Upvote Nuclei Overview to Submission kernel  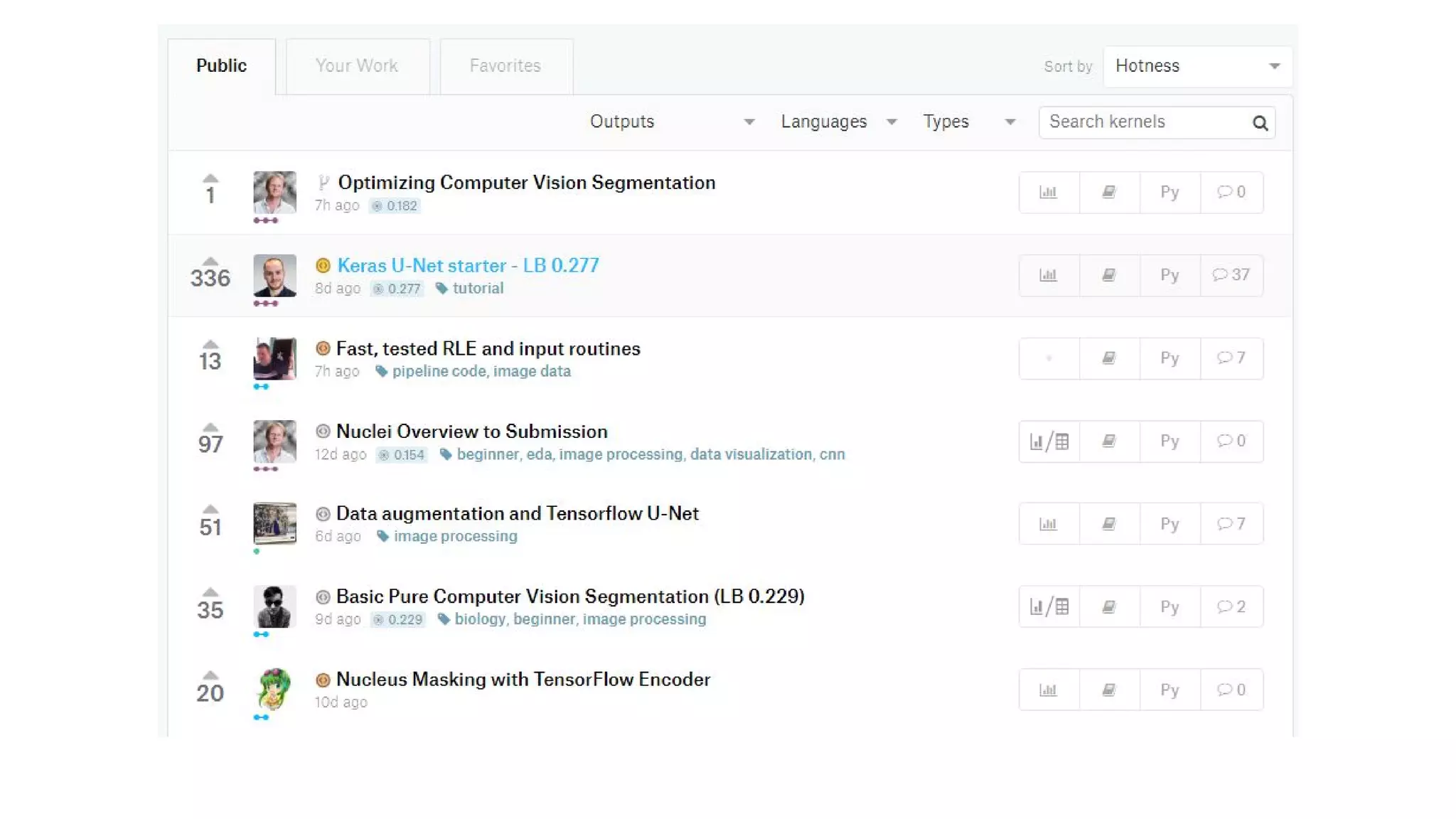[x=210, y=427]
